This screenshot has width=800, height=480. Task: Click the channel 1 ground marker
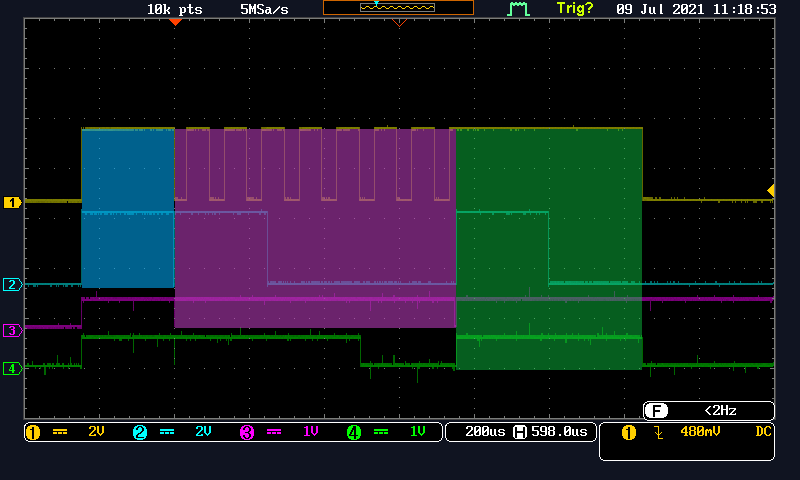click(12, 203)
